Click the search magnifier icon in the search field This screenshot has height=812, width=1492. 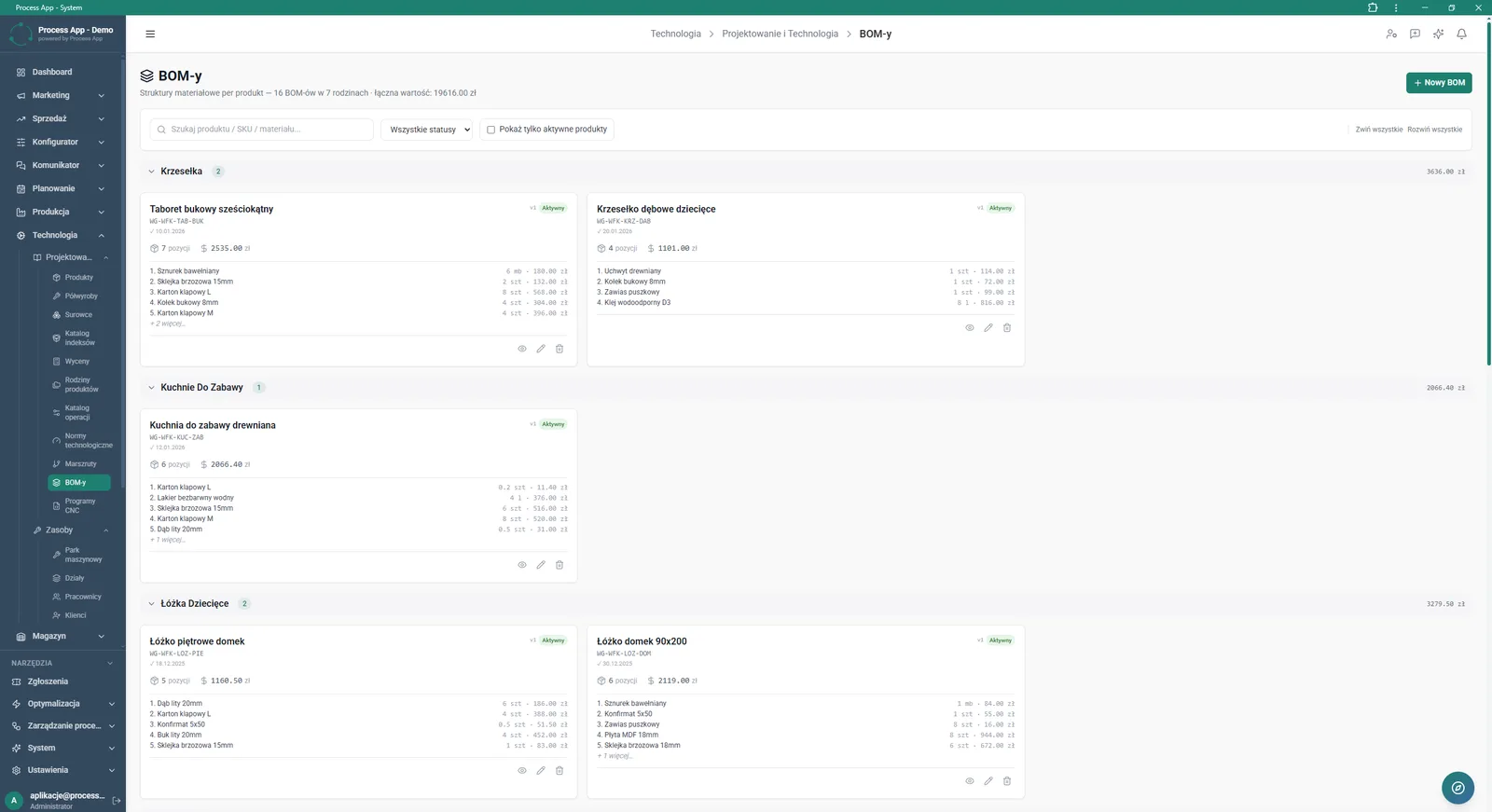click(x=162, y=130)
